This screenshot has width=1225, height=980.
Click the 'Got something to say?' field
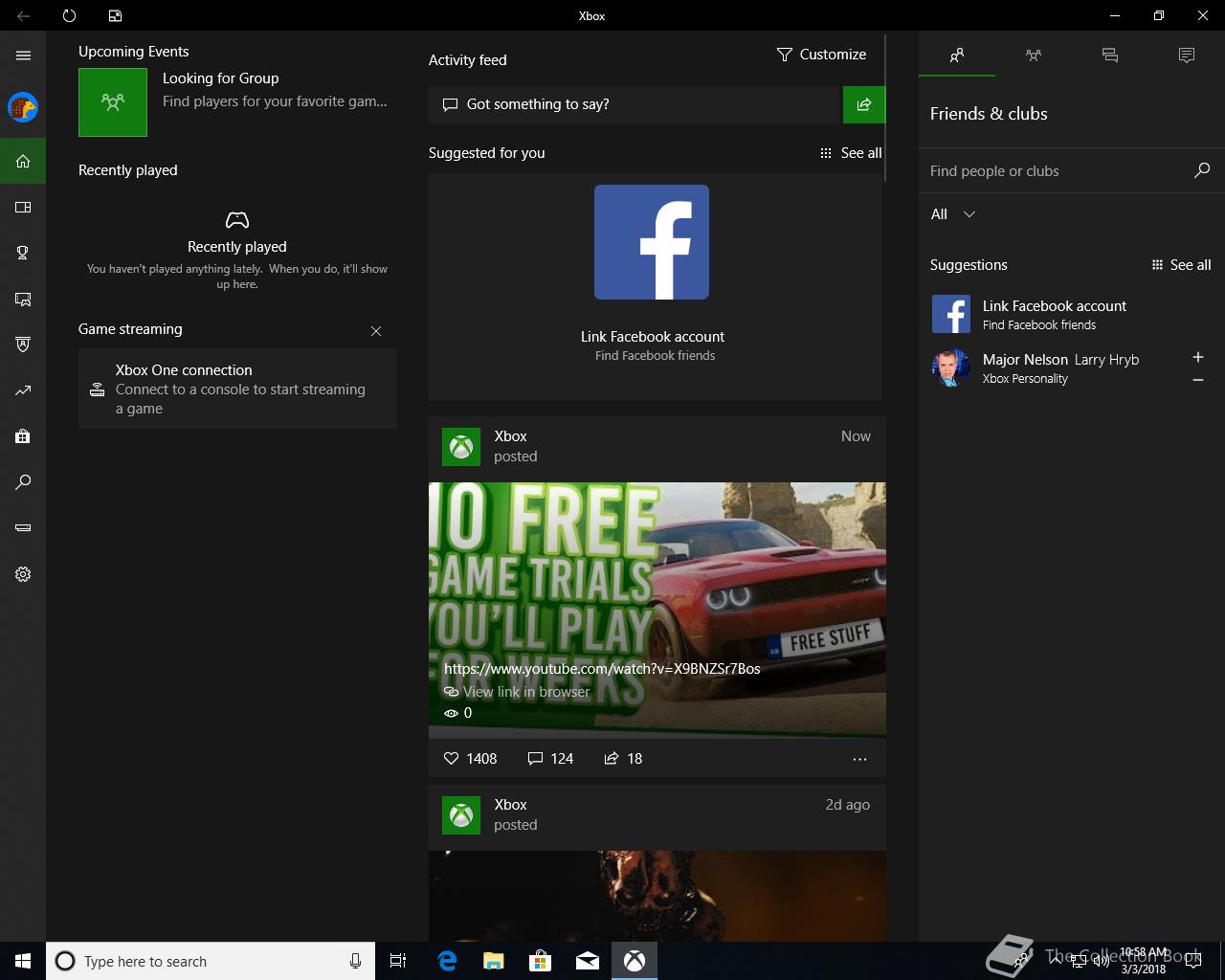[x=634, y=104]
